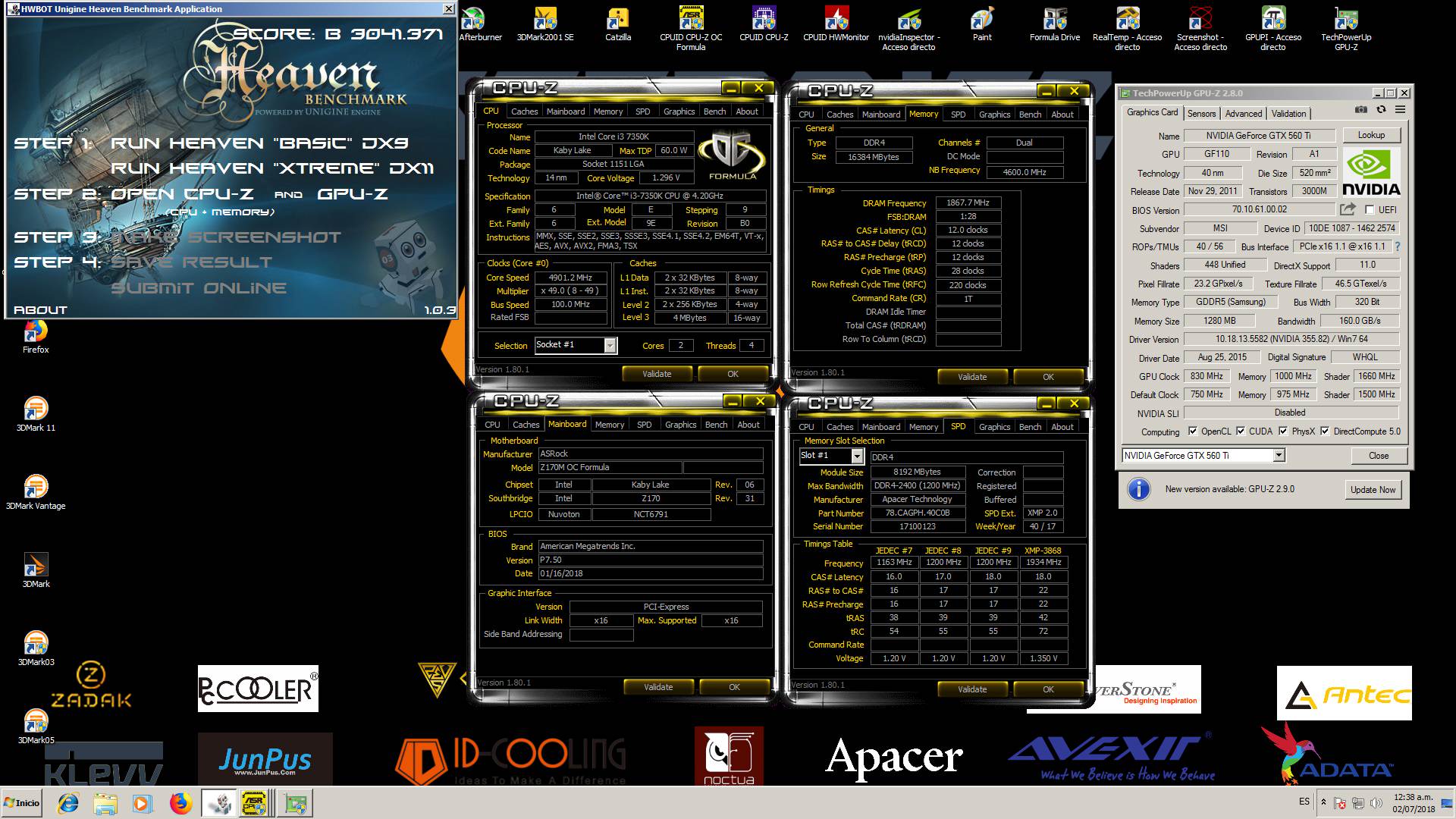Click the volume speaker icon in system tray
This screenshot has width=1456, height=819.
pyautogui.click(x=1375, y=803)
